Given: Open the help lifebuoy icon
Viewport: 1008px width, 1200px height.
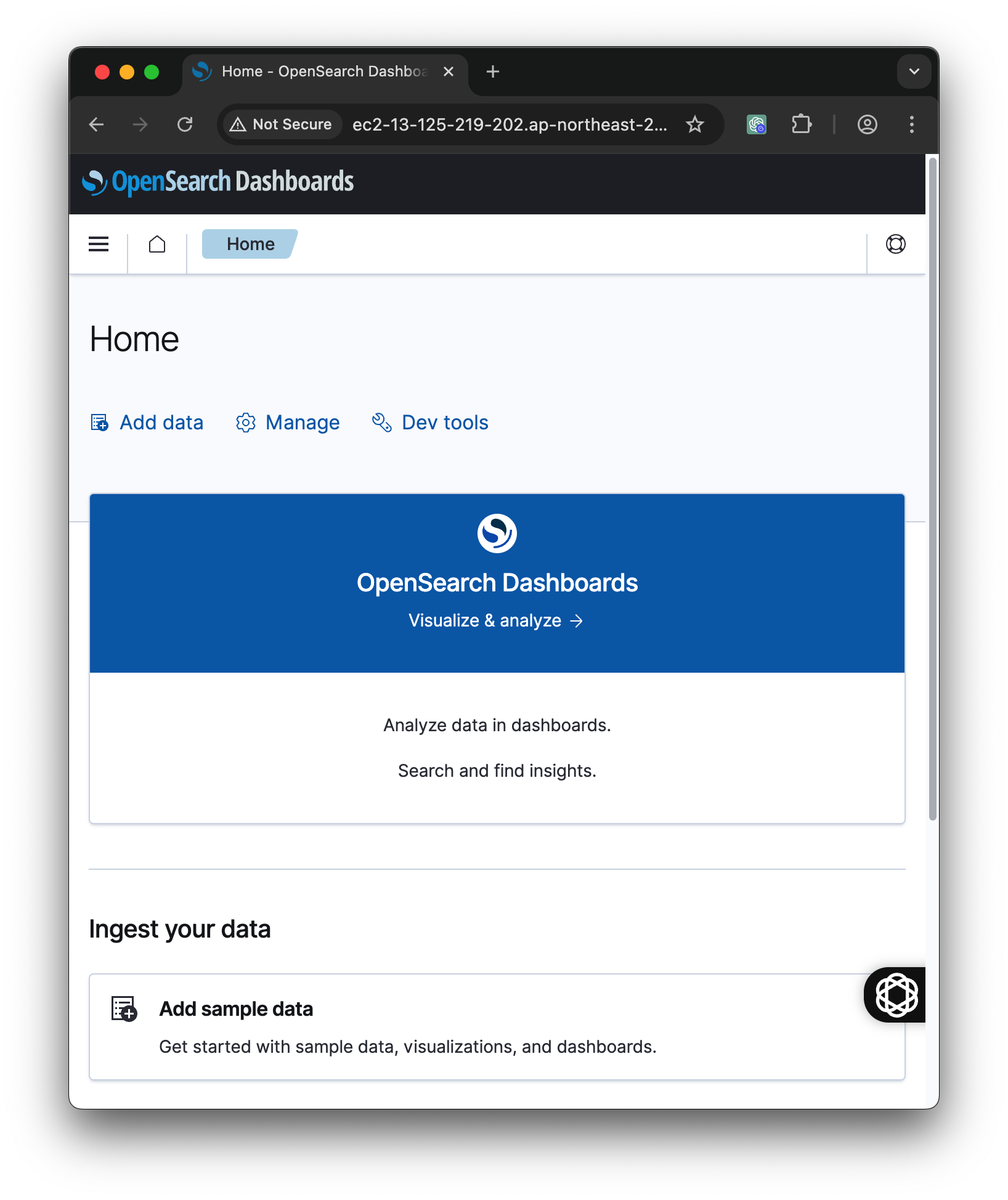Looking at the screenshot, I should coord(895,244).
